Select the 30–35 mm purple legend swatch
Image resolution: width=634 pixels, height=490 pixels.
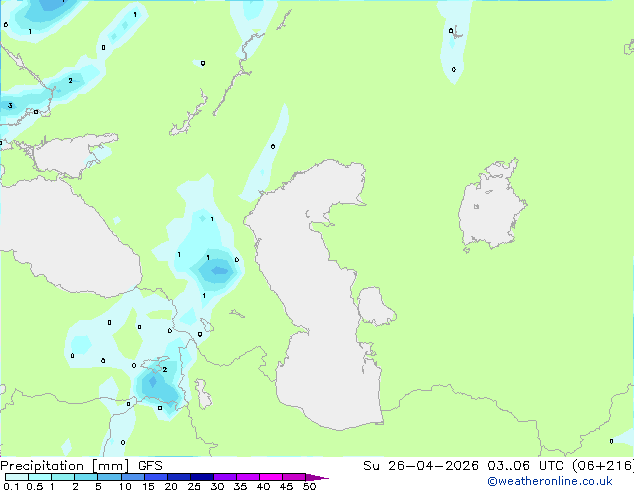(225, 477)
